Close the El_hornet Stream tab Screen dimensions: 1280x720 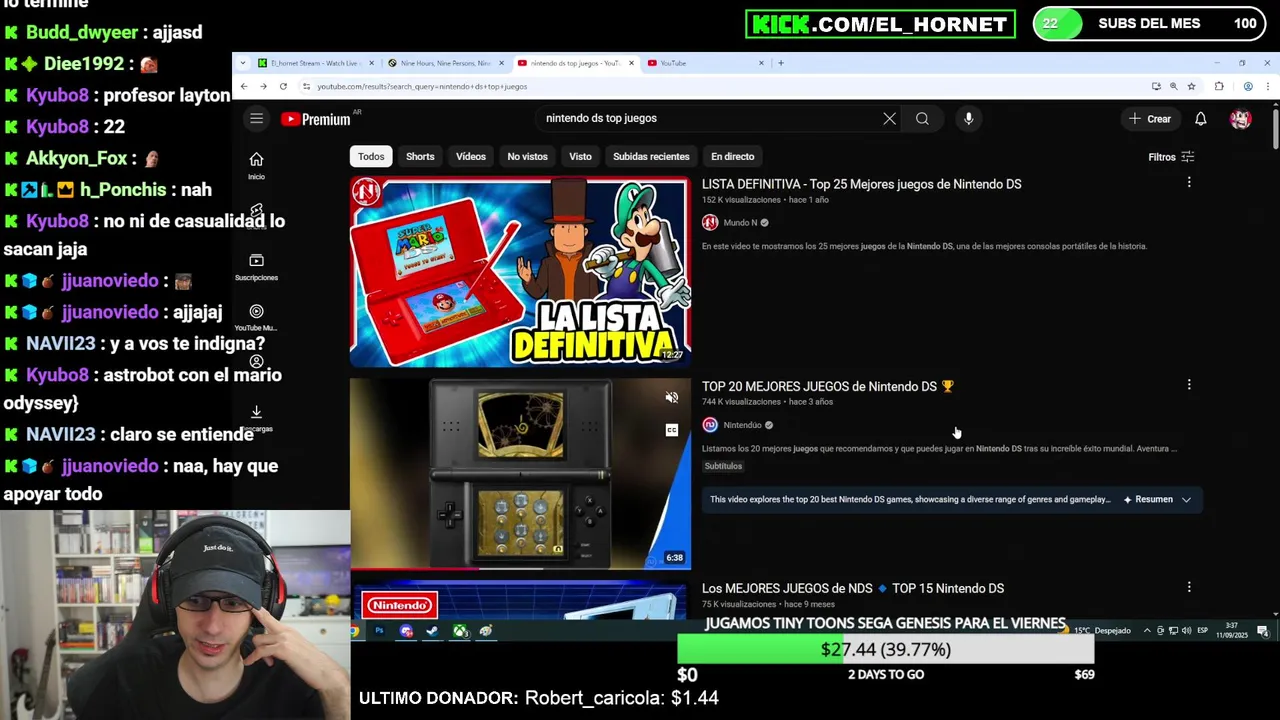371,63
